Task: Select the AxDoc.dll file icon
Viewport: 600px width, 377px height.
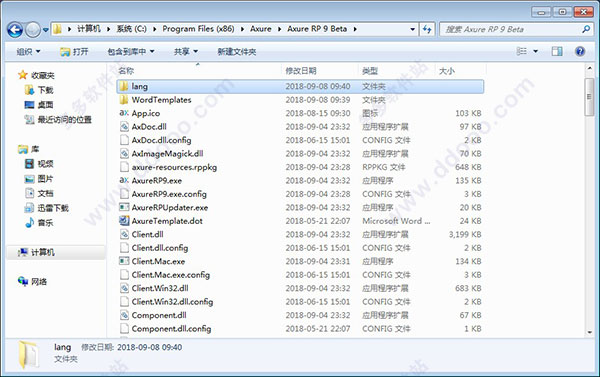Action: [124, 127]
